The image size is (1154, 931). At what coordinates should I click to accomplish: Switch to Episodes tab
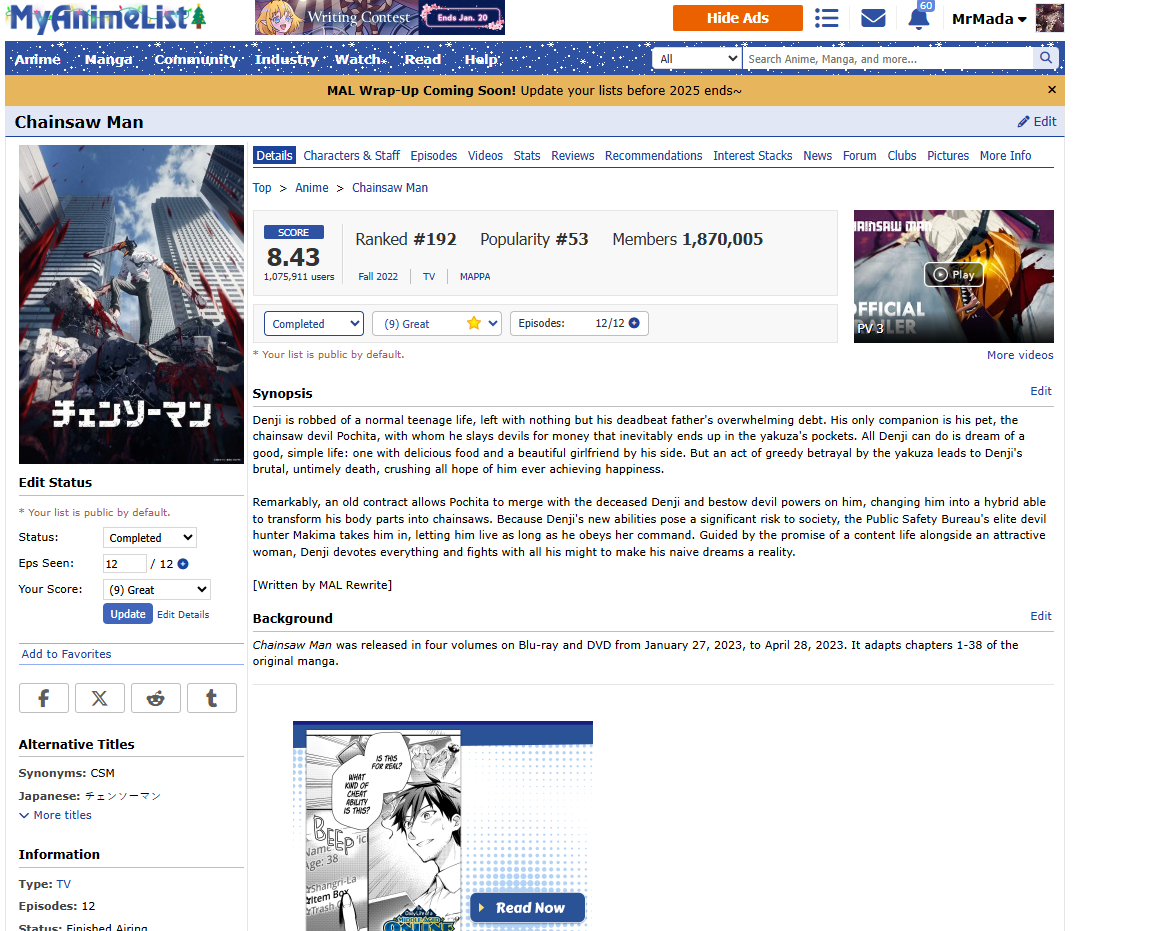pyautogui.click(x=433, y=155)
